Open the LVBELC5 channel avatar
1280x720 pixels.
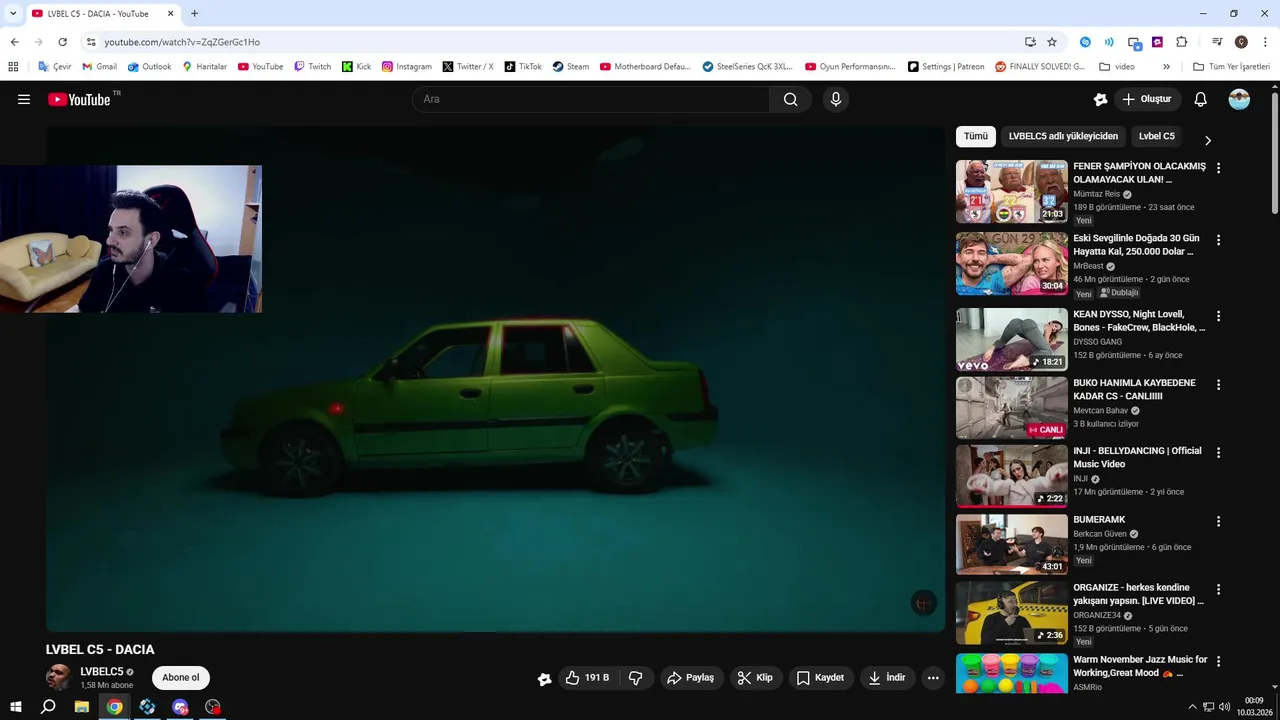(59, 677)
